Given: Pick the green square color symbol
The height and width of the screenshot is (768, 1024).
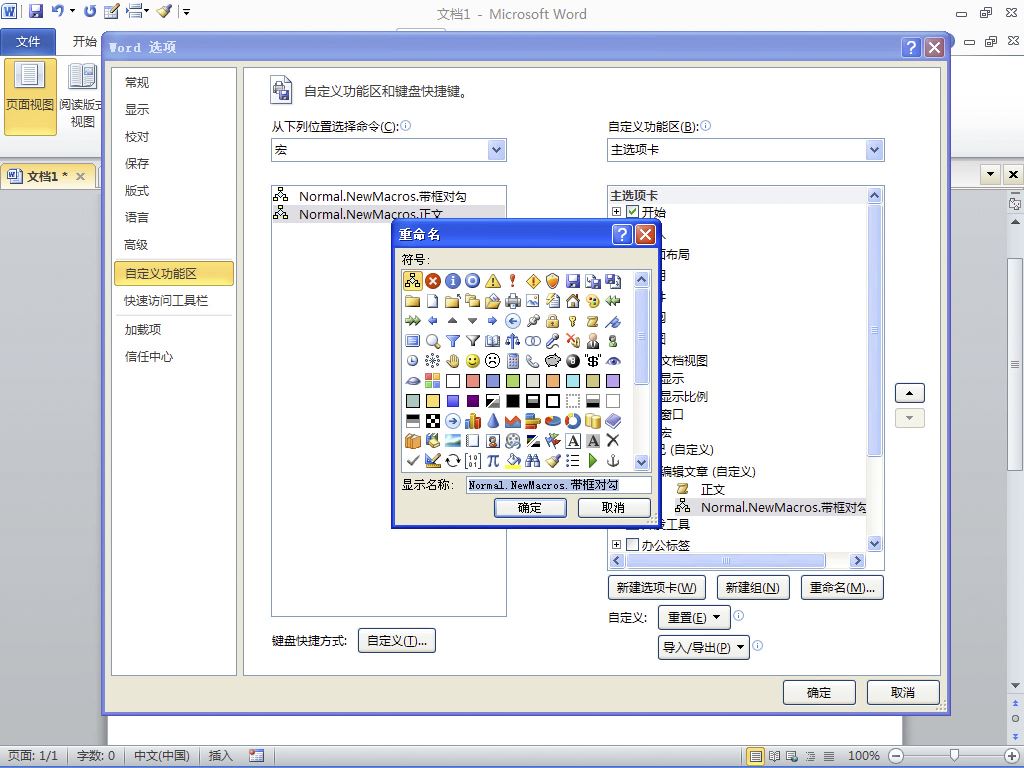Looking at the screenshot, I should click(x=513, y=381).
